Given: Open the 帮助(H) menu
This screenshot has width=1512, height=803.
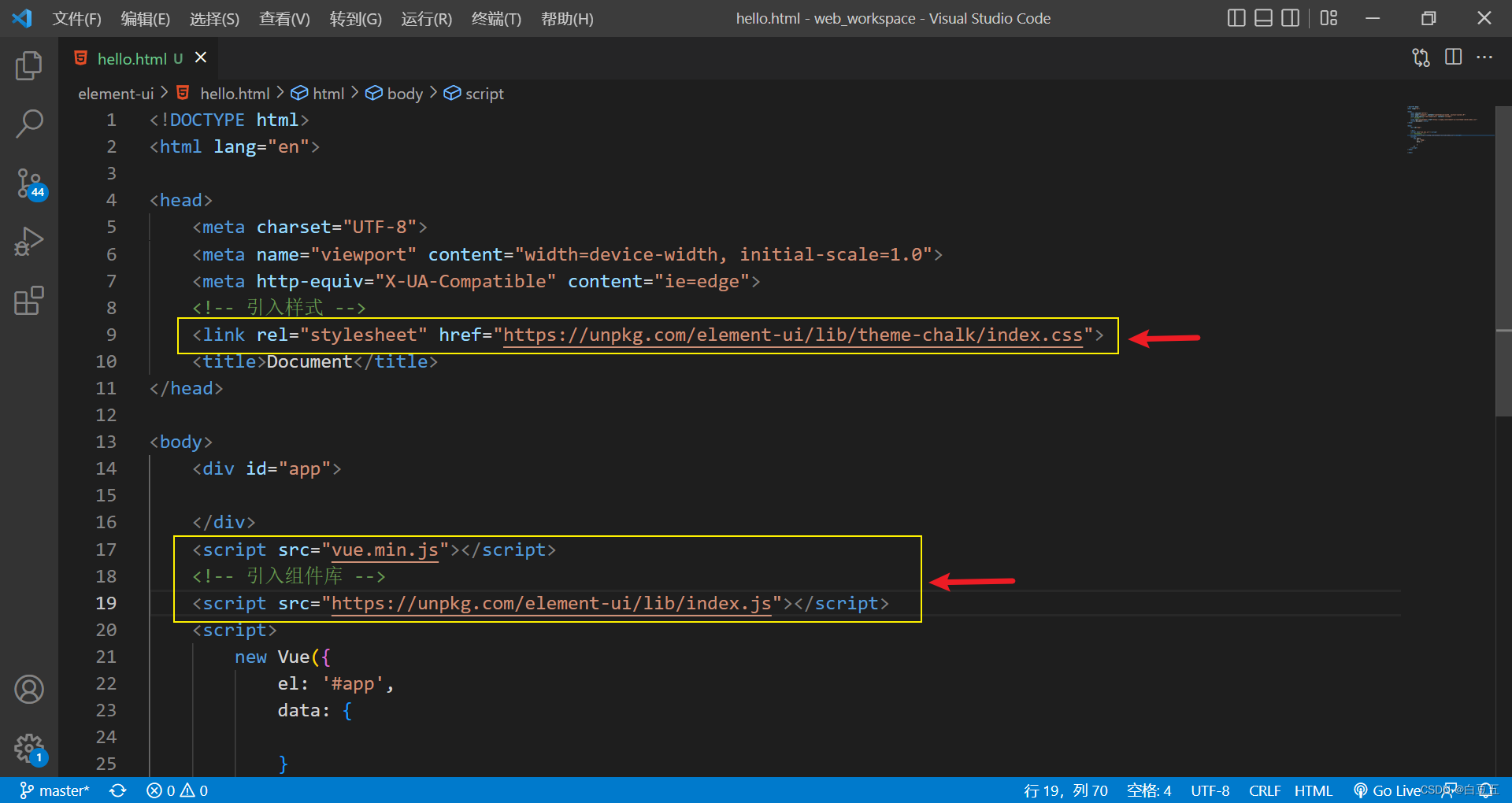Looking at the screenshot, I should coord(567,19).
